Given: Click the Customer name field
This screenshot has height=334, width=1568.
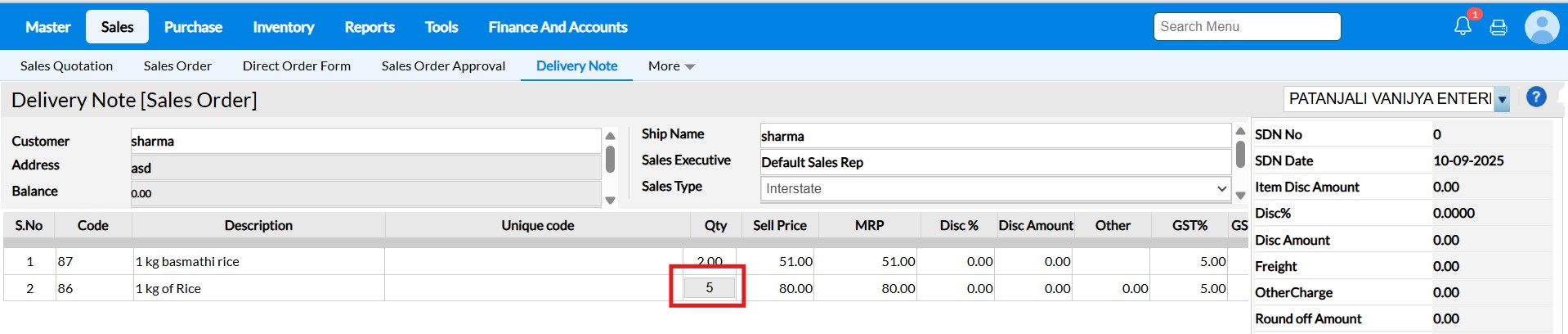Looking at the screenshot, I should click(365, 141).
